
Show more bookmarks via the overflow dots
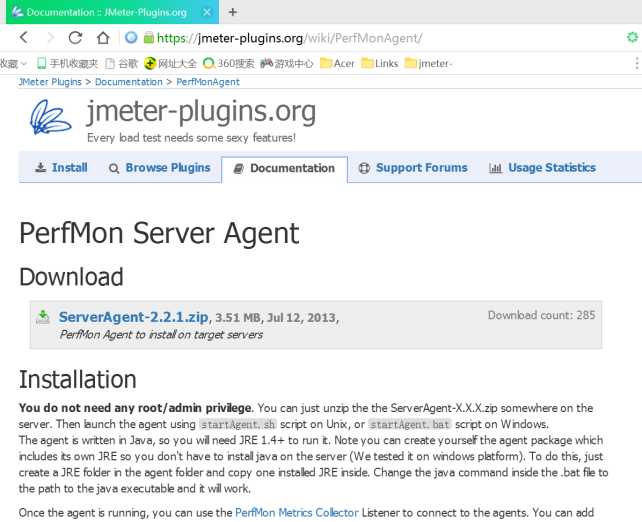coord(637,63)
